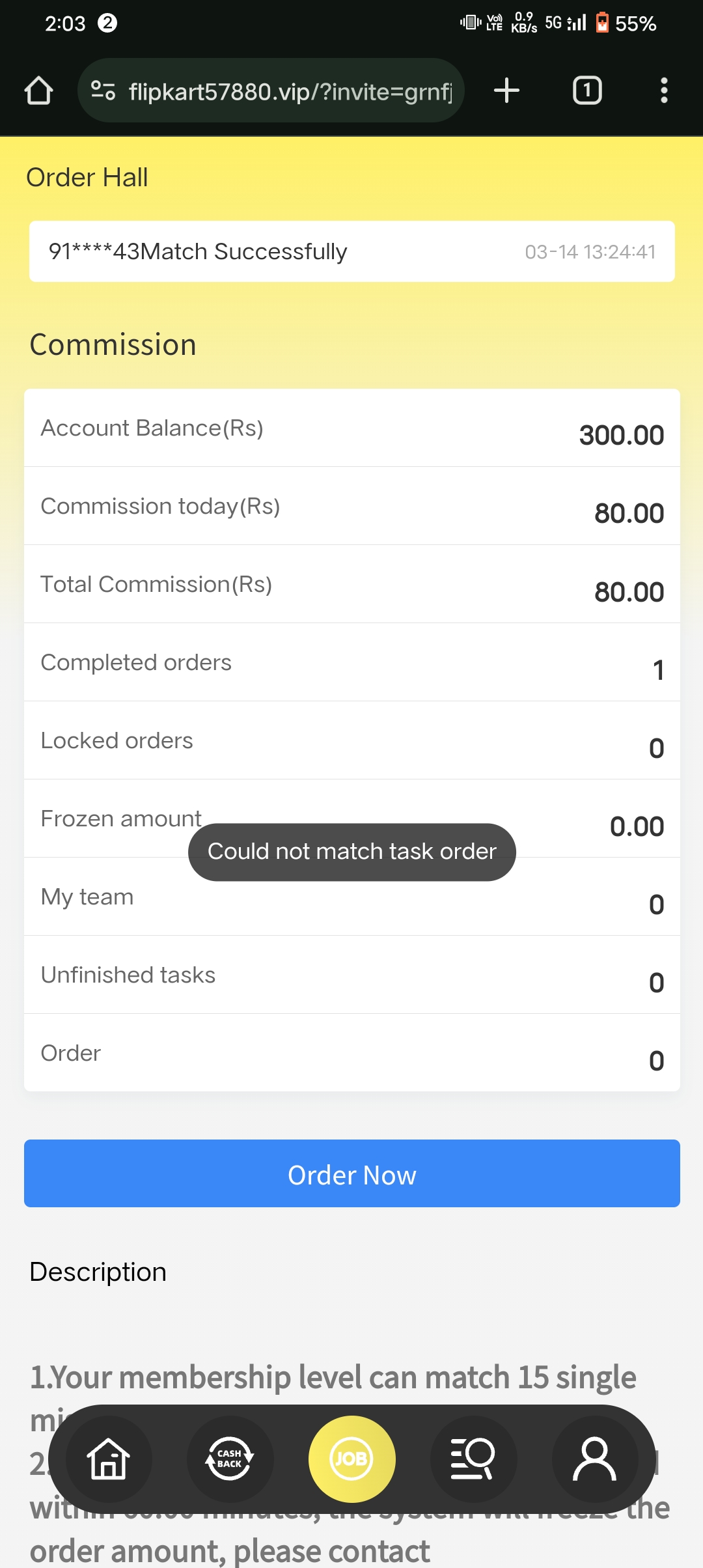Open the profile account icon
Viewport: 703px width, 1568px height.
594,1459
